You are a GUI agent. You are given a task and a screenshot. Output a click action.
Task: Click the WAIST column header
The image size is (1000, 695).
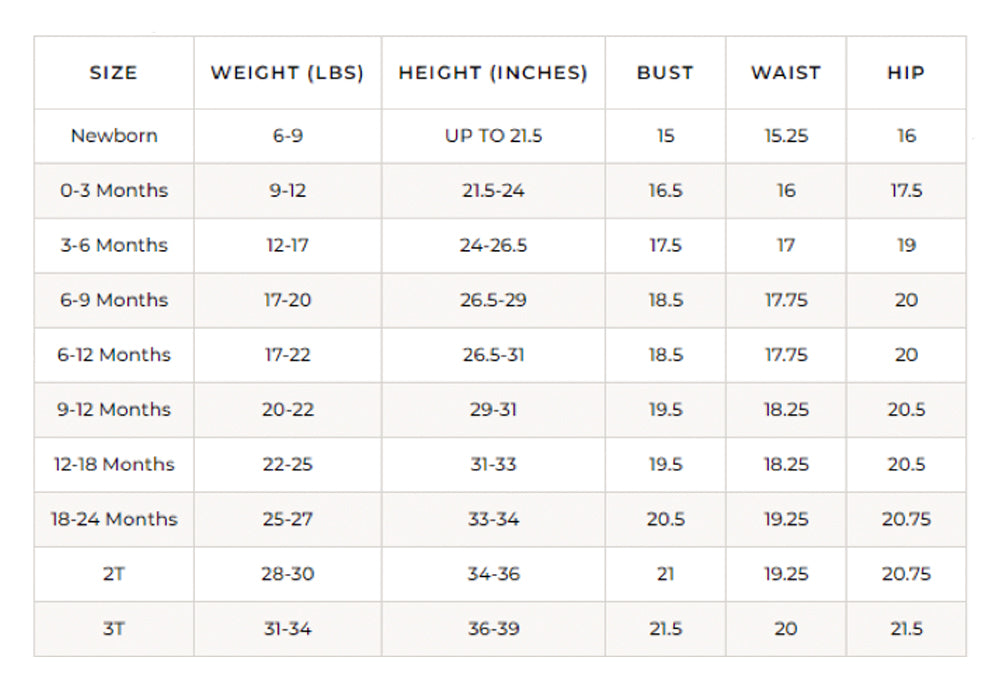(786, 73)
